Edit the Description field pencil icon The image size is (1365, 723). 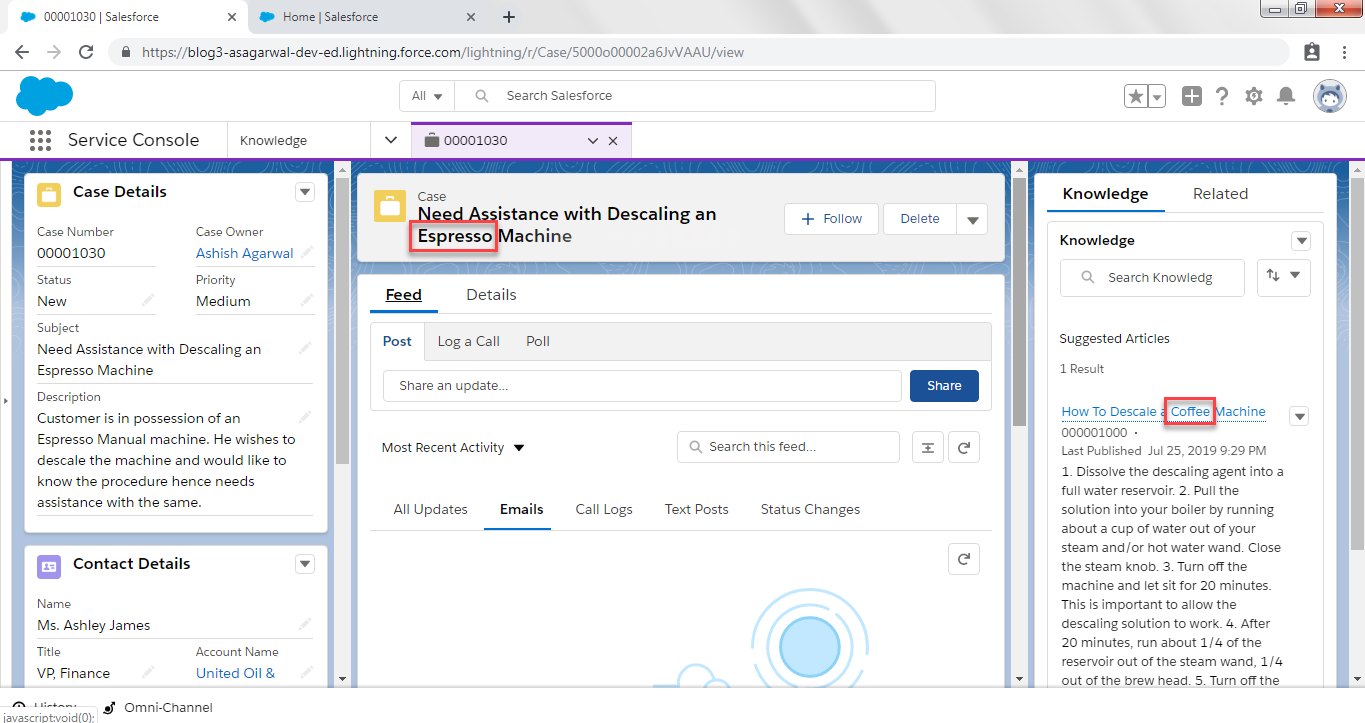tap(306, 418)
